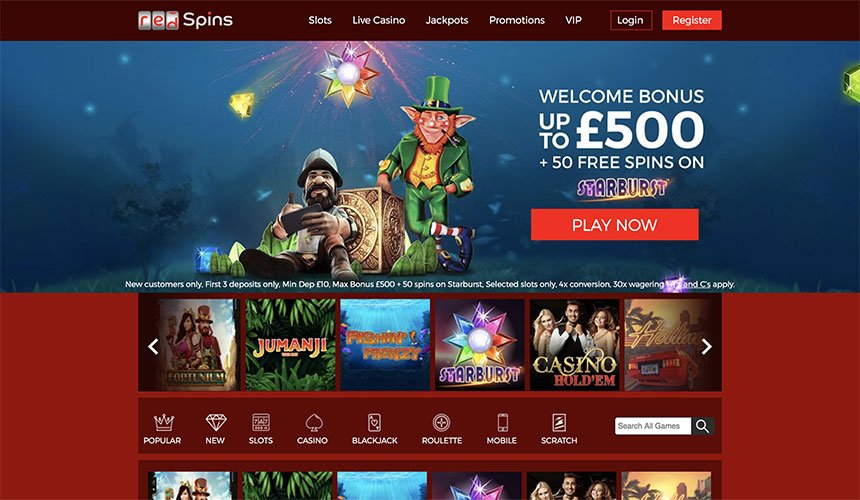Open the Promotions page in the top menu
This screenshot has height=500, width=860.
point(517,20)
